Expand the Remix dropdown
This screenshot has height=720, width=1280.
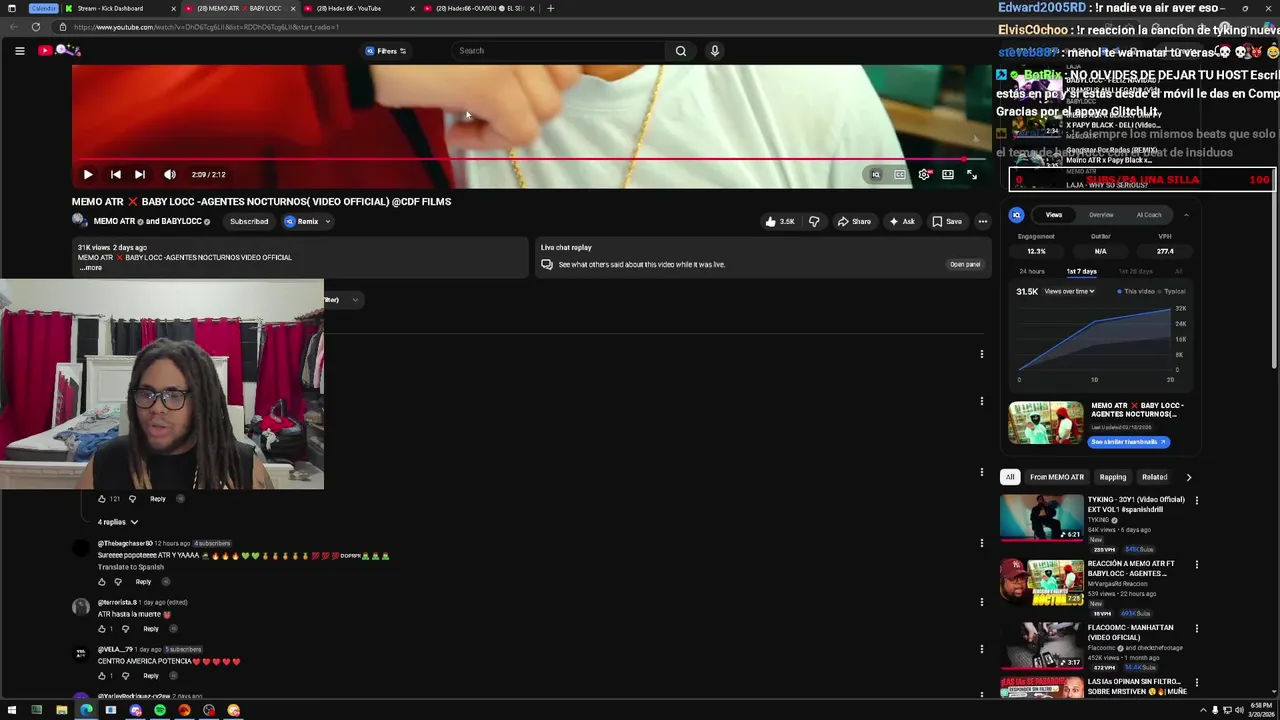click(x=307, y=221)
